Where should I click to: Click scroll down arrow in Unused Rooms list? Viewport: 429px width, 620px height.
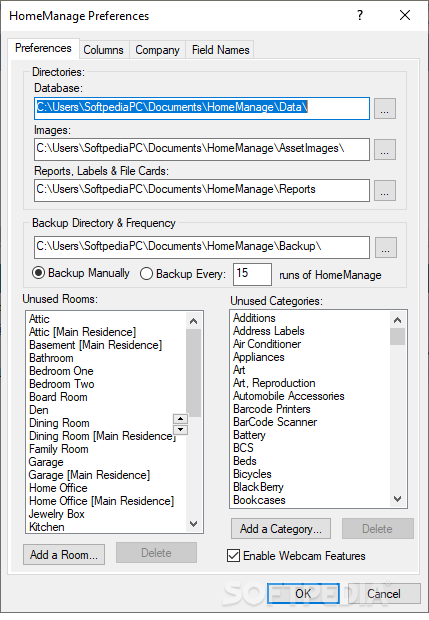[x=193, y=524]
